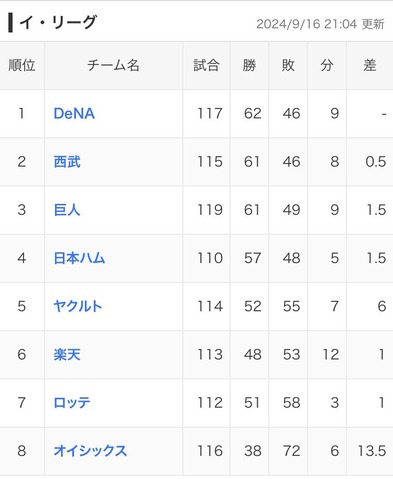The height and width of the screenshot is (479, 393).
Task: Click the 勝 column header
Action: tap(249, 65)
